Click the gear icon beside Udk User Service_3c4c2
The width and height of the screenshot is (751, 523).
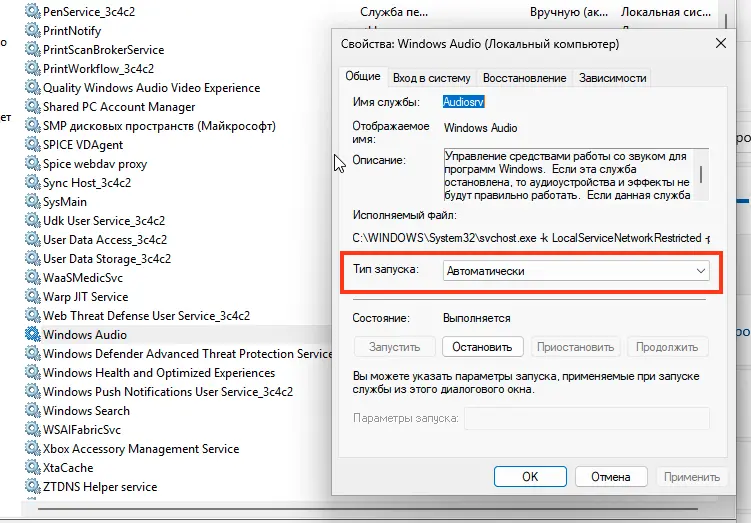[x=33, y=221]
